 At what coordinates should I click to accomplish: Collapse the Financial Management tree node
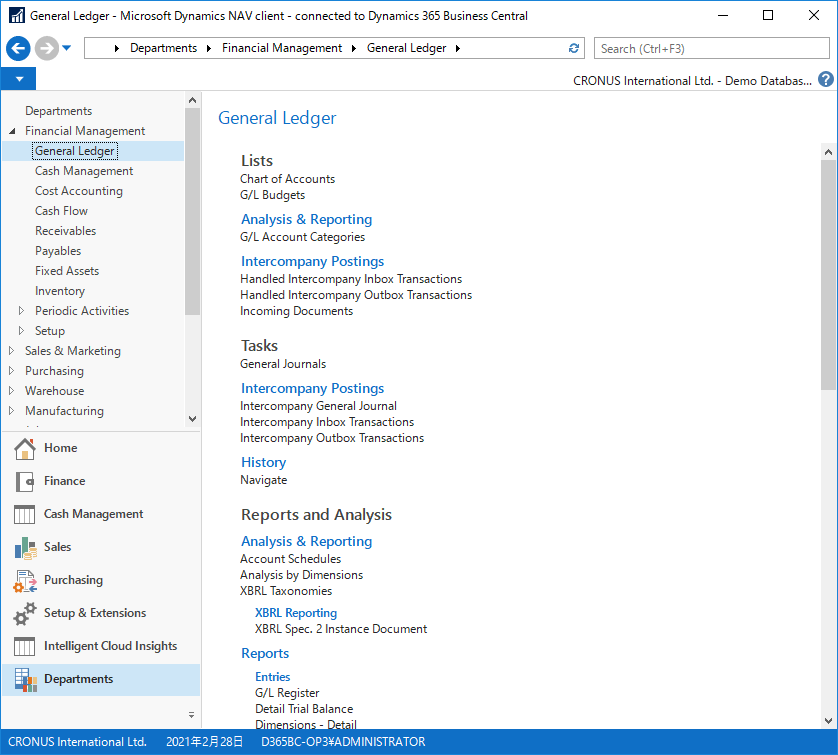click(12, 131)
